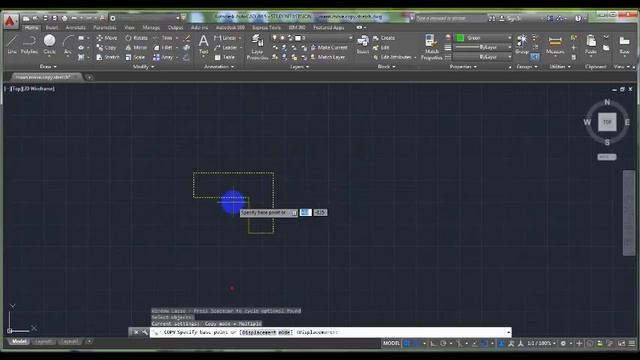This screenshot has height=360, width=640.
Task: Switch to the Parametric ribbon tab
Action: point(104,28)
